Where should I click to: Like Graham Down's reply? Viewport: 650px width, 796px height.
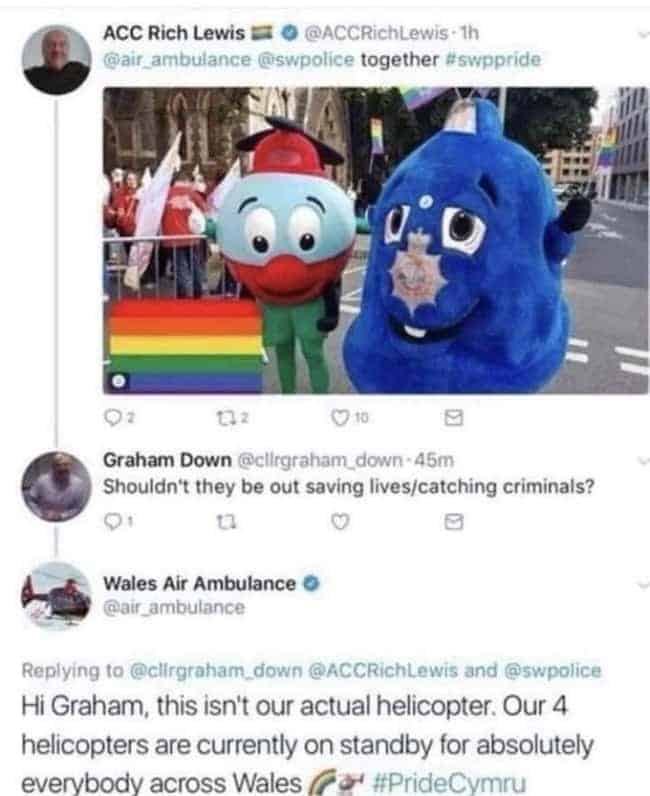pos(340,522)
